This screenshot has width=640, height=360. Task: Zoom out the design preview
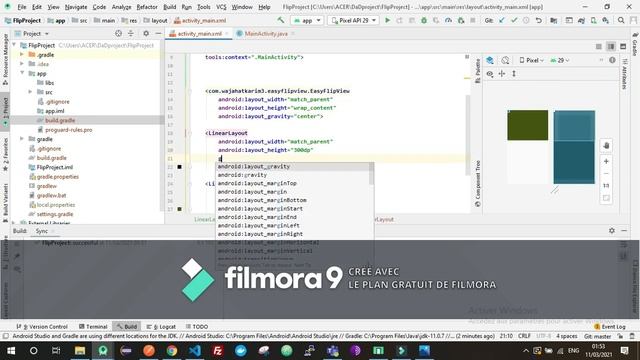point(606,174)
